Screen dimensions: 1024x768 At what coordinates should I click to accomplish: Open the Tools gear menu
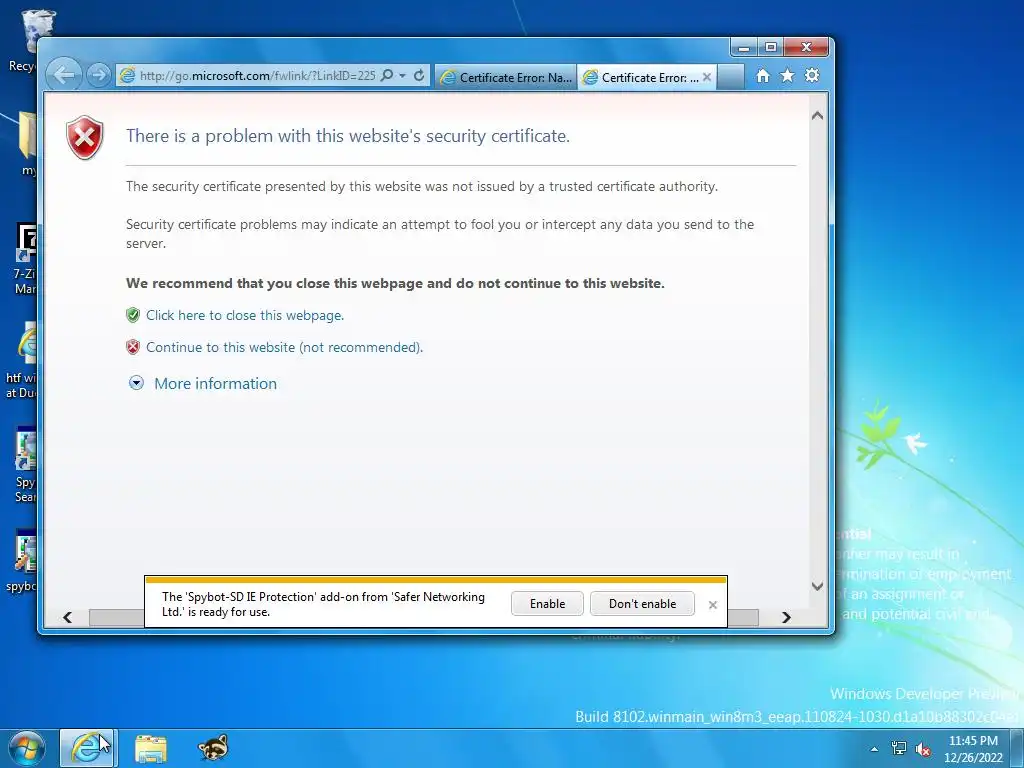(x=812, y=76)
